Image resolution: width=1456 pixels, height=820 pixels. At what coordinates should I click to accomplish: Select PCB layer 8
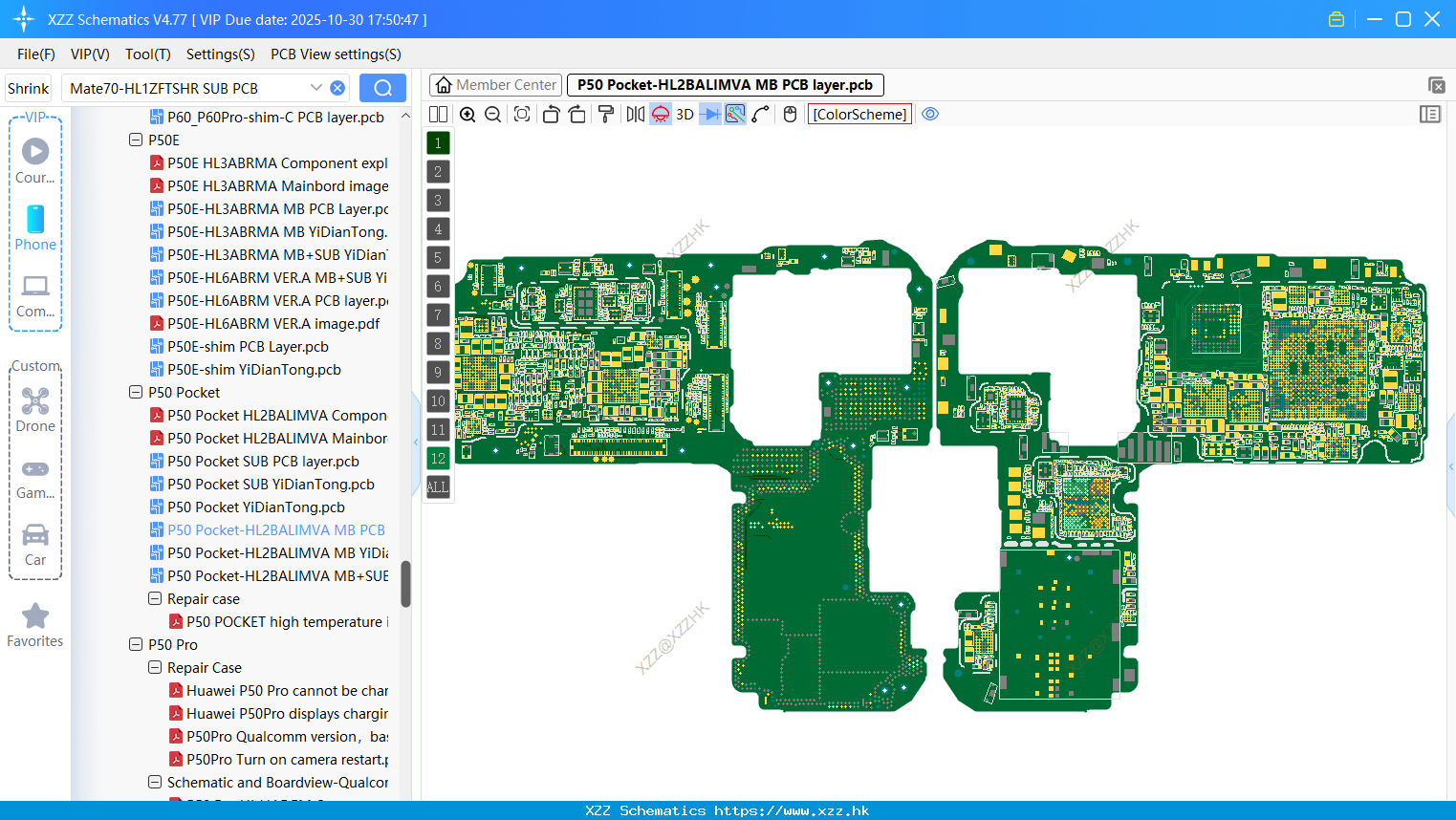pyautogui.click(x=438, y=344)
